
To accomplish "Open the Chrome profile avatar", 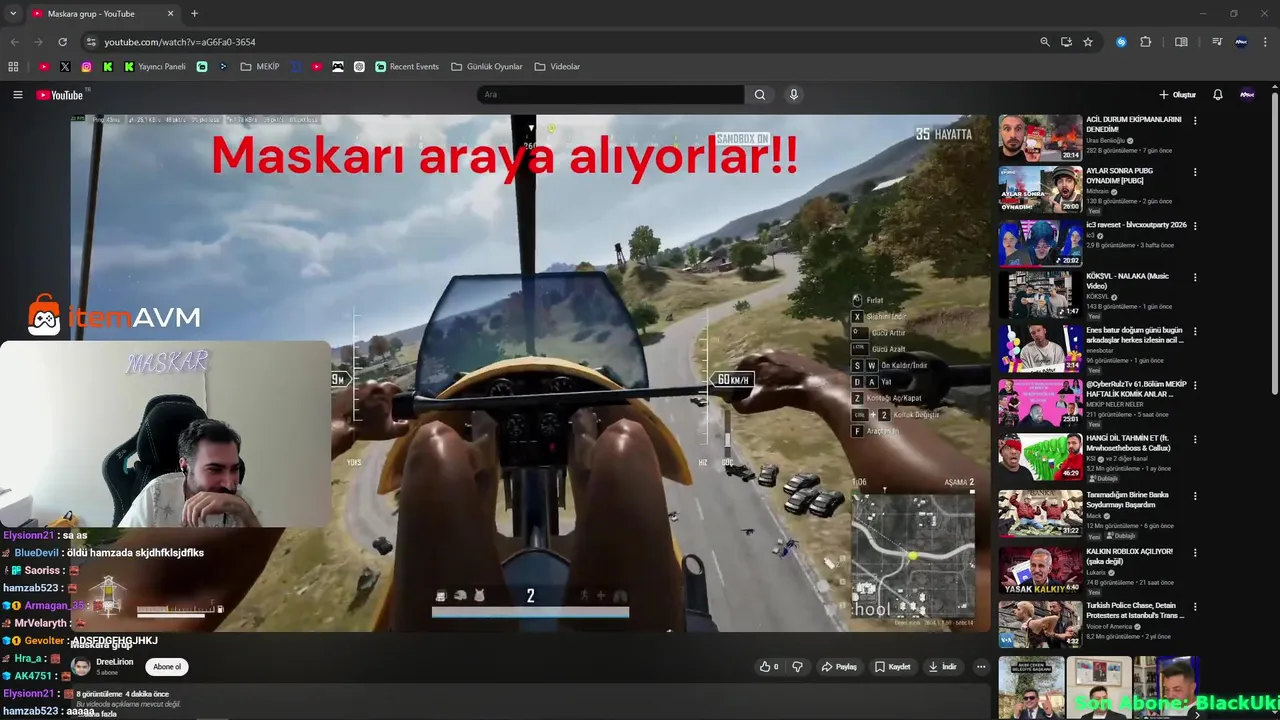I will point(1242,42).
